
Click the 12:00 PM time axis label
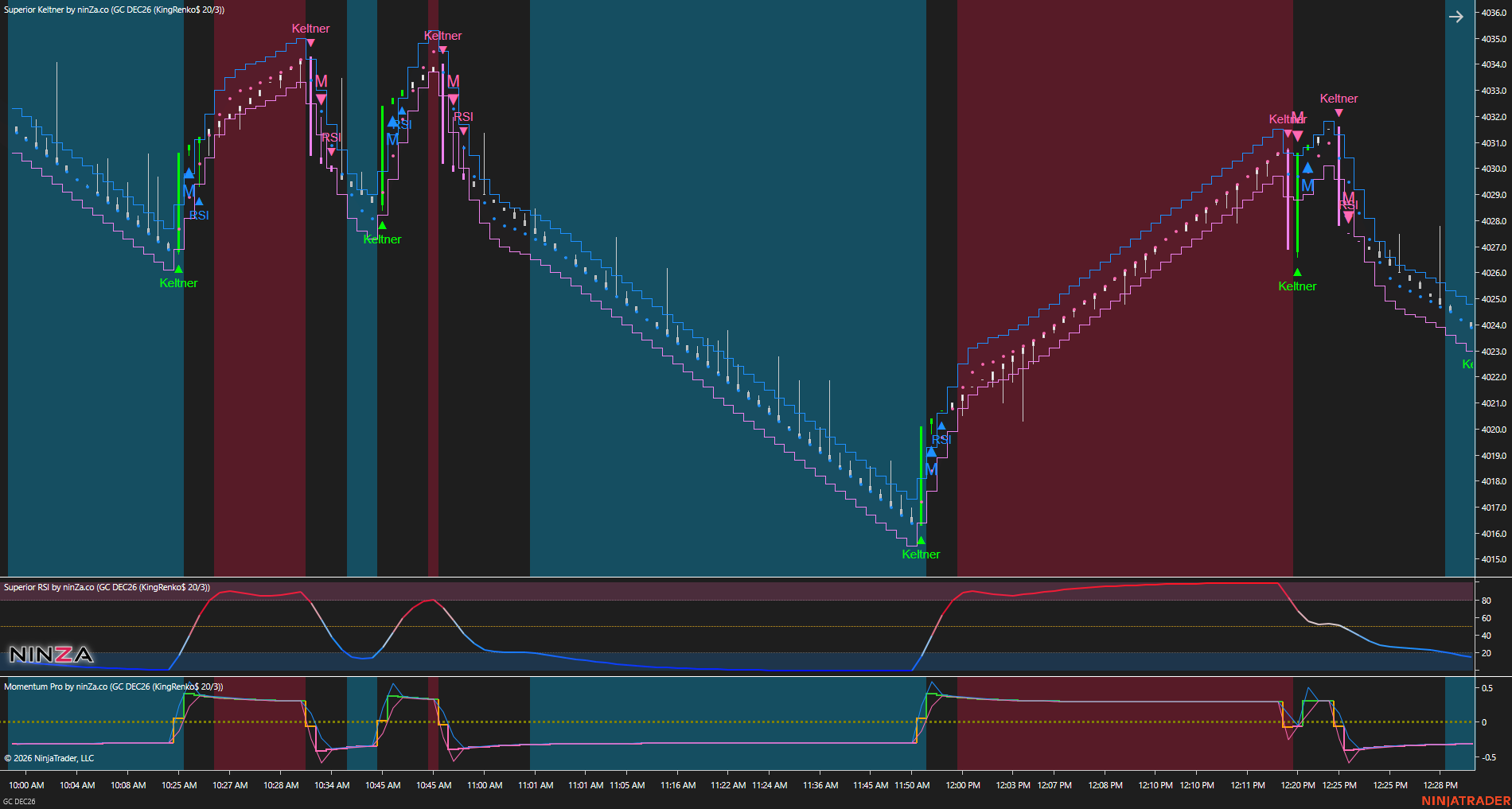(963, 785)
